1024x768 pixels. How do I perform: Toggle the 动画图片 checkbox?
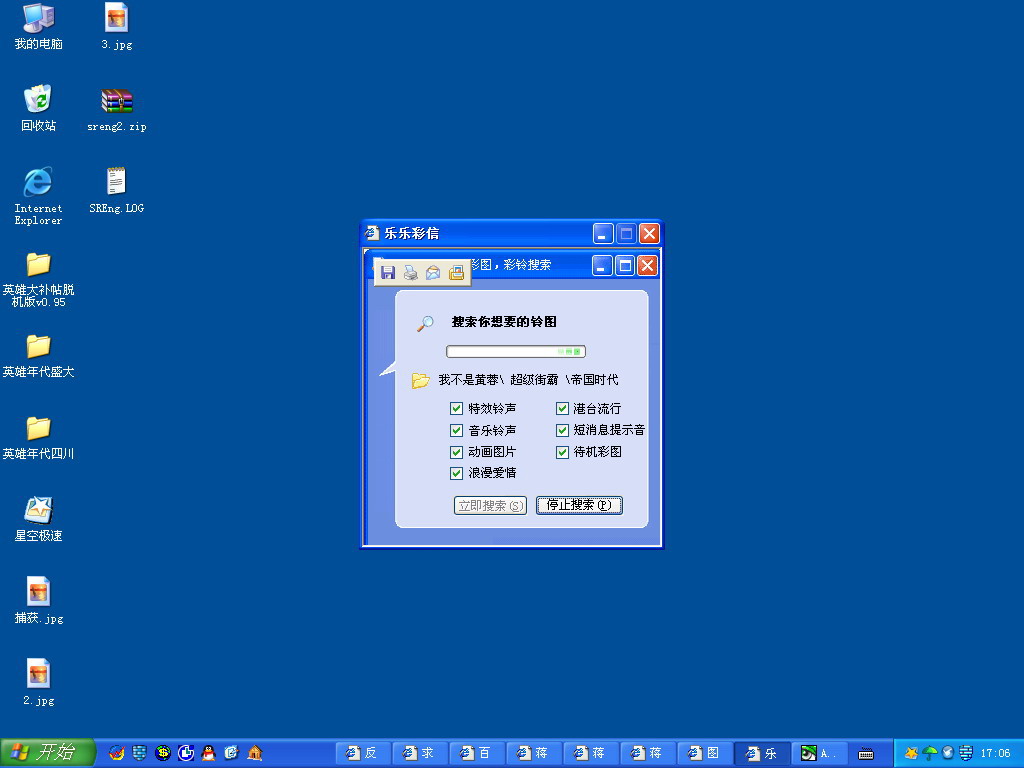[x=457, y=452]
